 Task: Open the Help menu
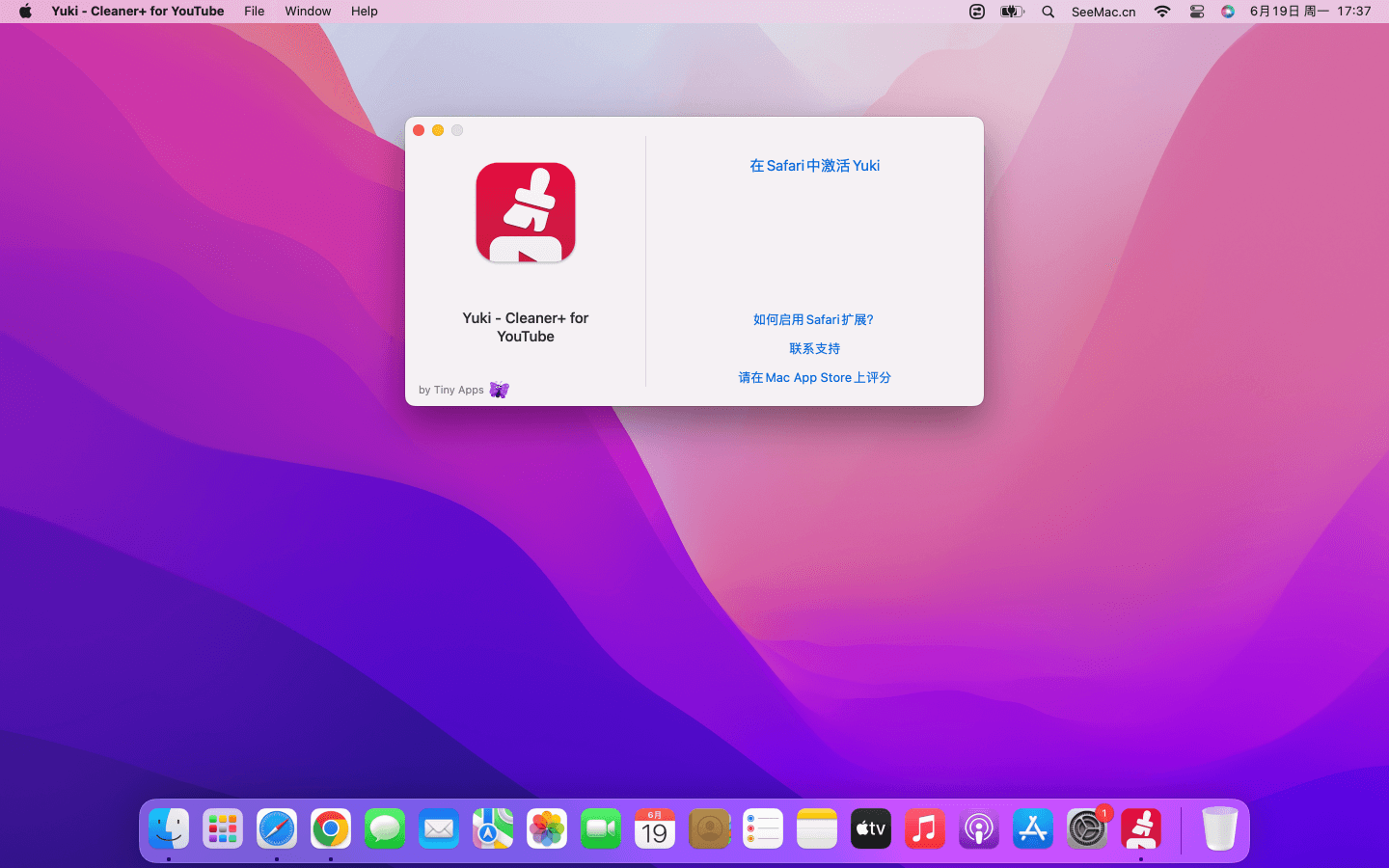point(364,12)
